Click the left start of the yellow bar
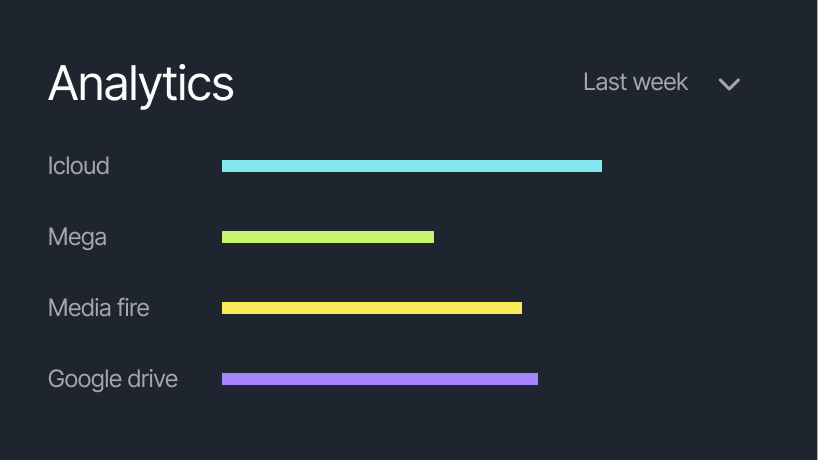 (227, 308)
